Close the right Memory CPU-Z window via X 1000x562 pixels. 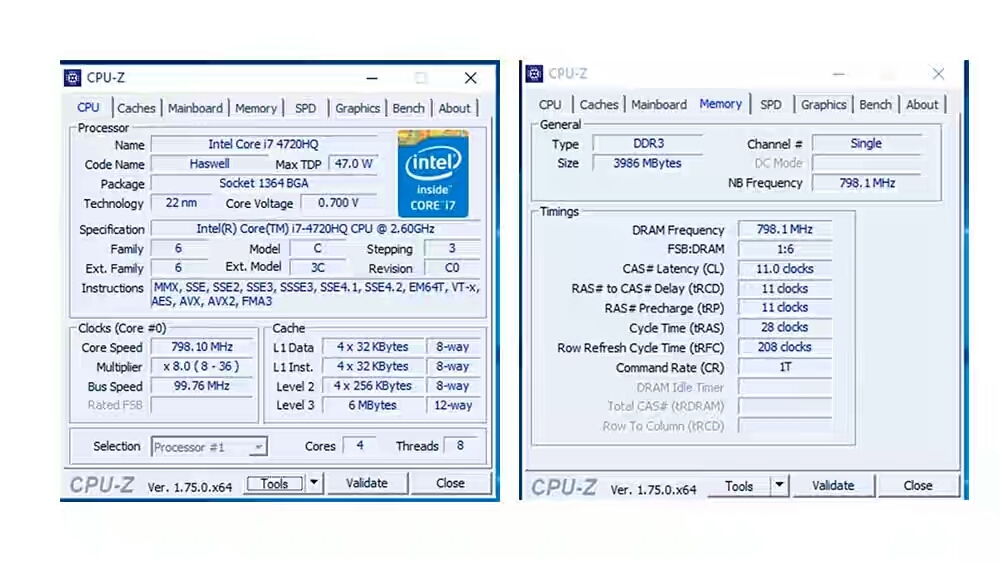click(x=938, y=74)
